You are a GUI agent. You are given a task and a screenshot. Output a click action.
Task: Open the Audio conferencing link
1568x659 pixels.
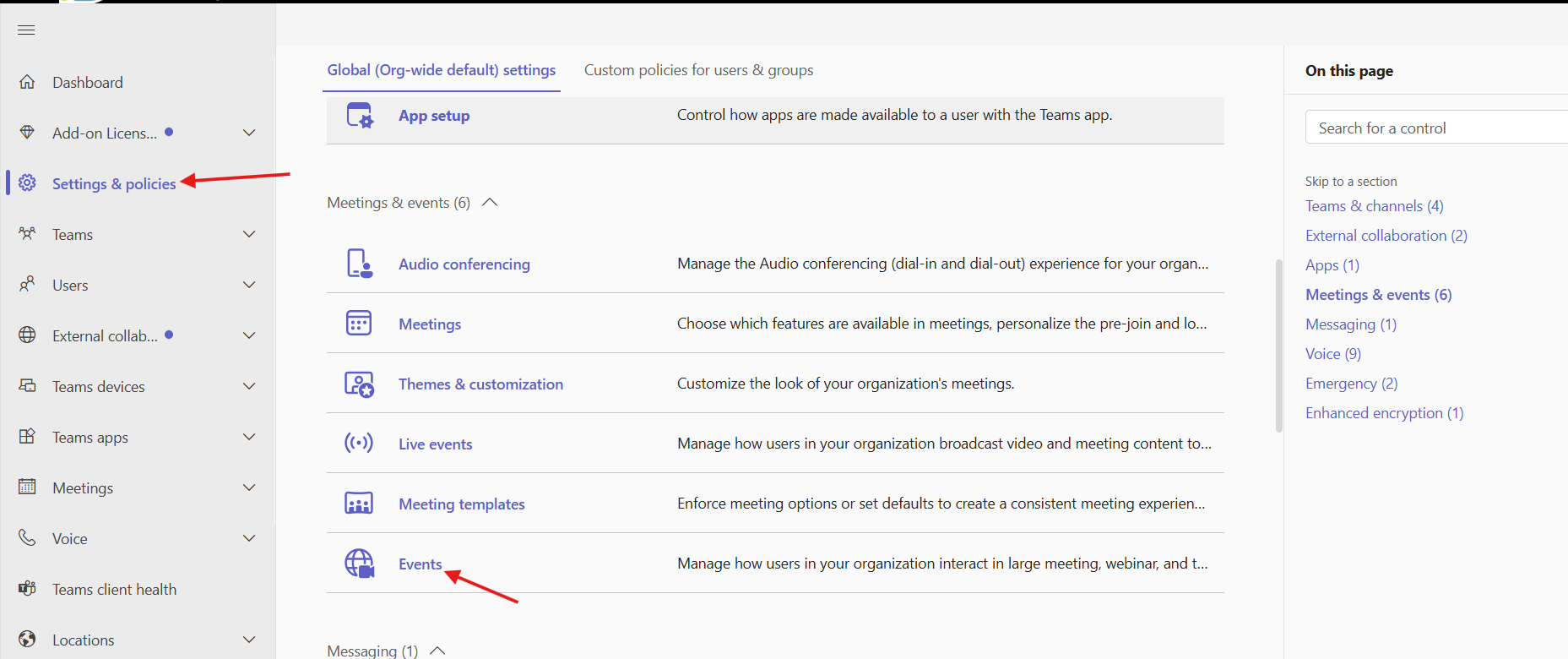click(464, 264)
